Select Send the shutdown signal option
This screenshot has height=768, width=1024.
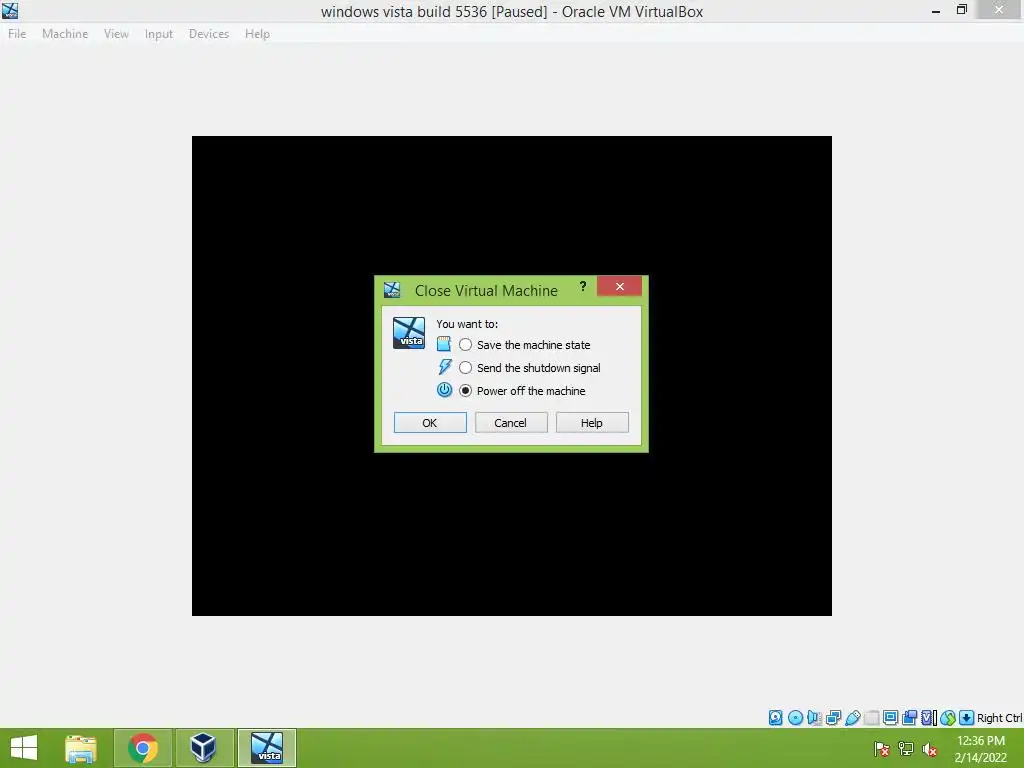click(x=530, y=368)
